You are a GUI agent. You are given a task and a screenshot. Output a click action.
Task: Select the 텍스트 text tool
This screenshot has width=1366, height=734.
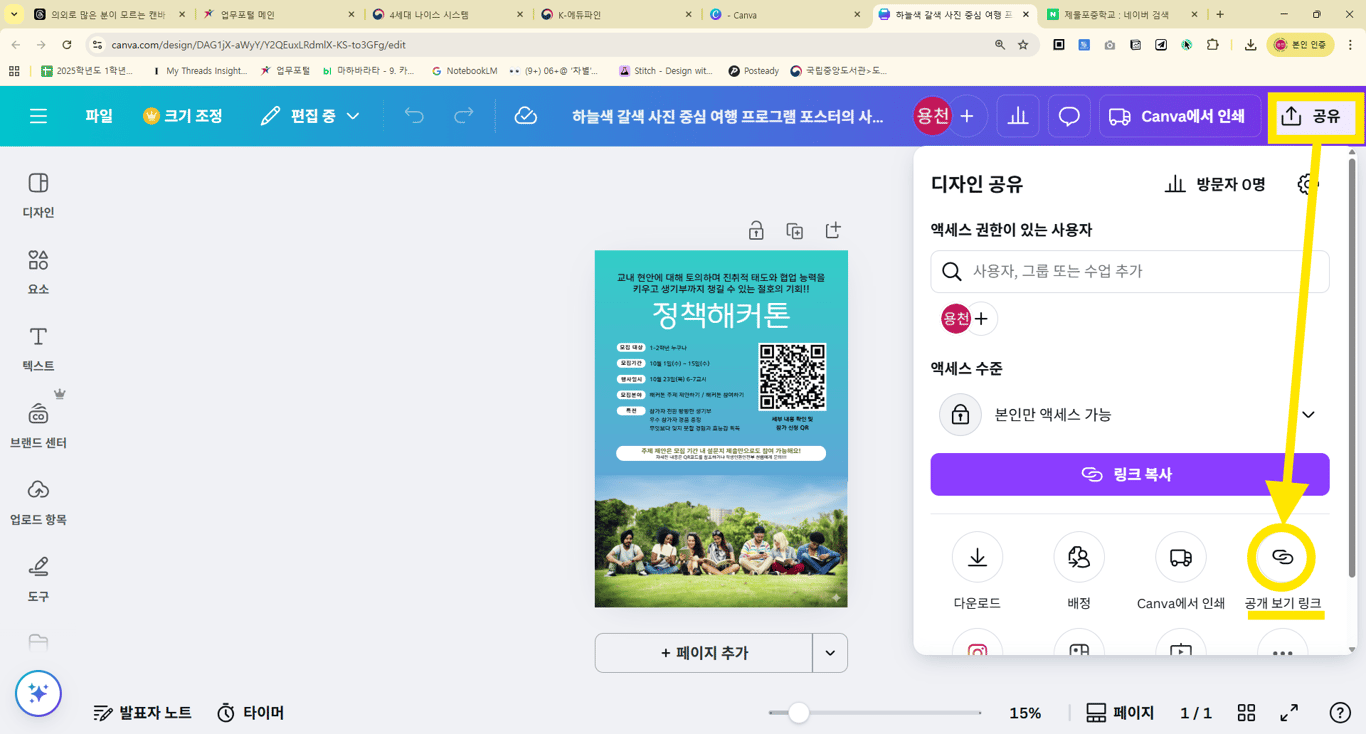pos(38,349)
